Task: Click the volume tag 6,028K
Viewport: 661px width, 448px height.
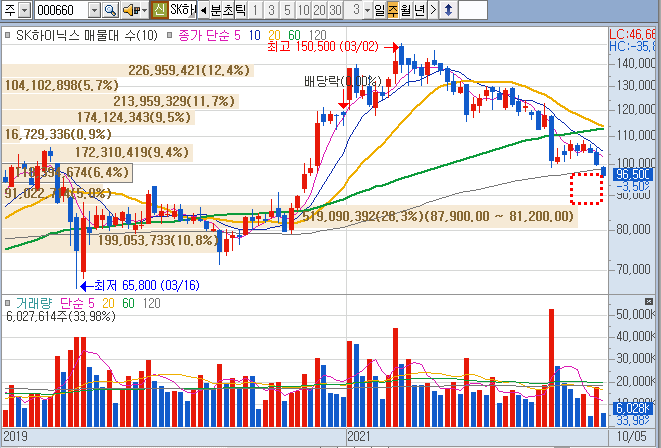Action: [634, 408]
